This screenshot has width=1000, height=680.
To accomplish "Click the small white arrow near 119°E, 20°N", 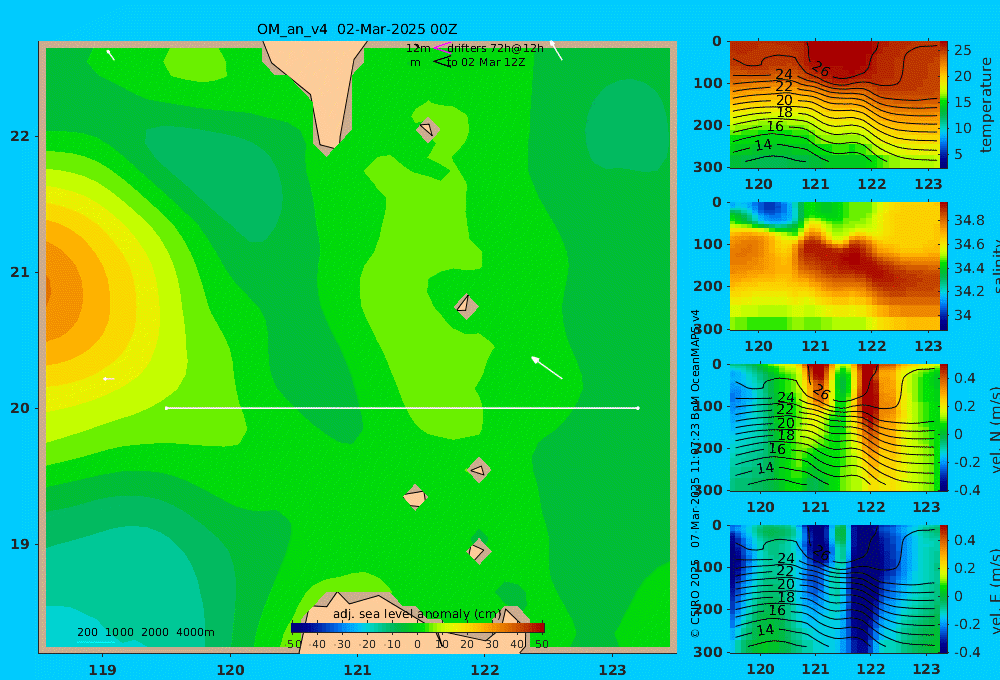I will tap(108, 379).
